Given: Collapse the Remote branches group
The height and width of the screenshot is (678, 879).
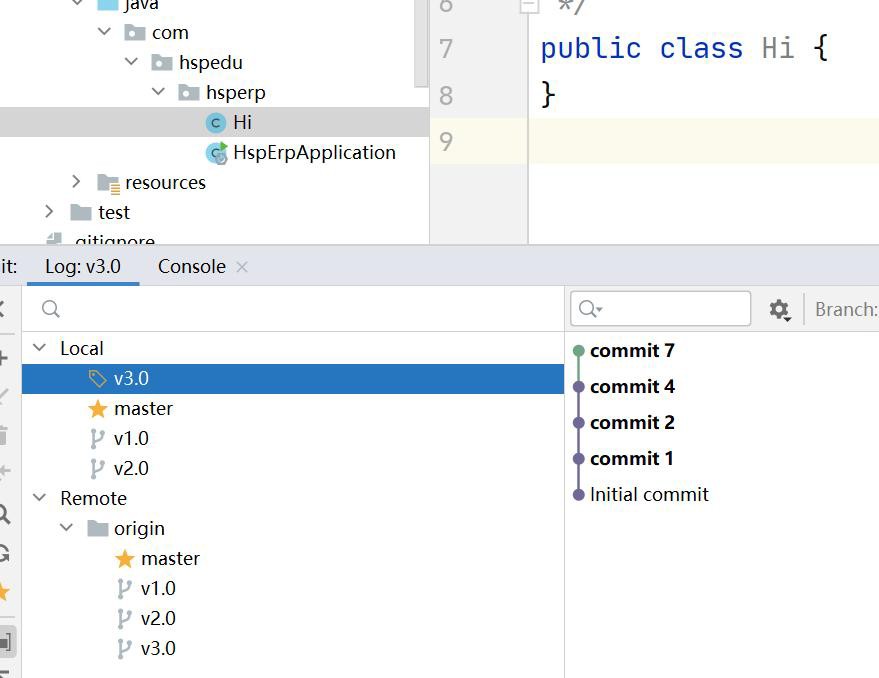Looking at the screenshot, I should click(40, 499).
